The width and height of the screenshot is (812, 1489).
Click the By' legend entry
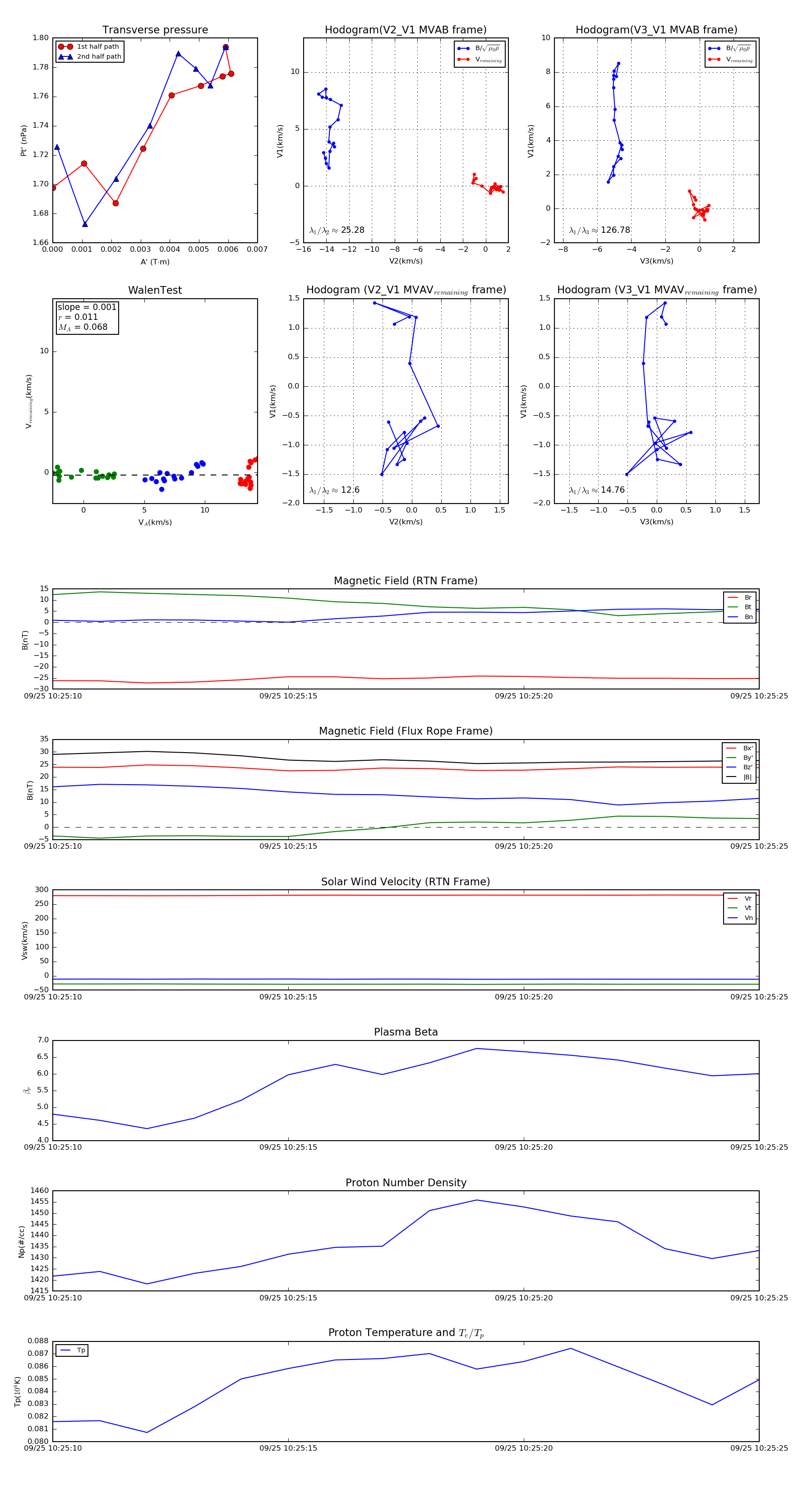739,758
